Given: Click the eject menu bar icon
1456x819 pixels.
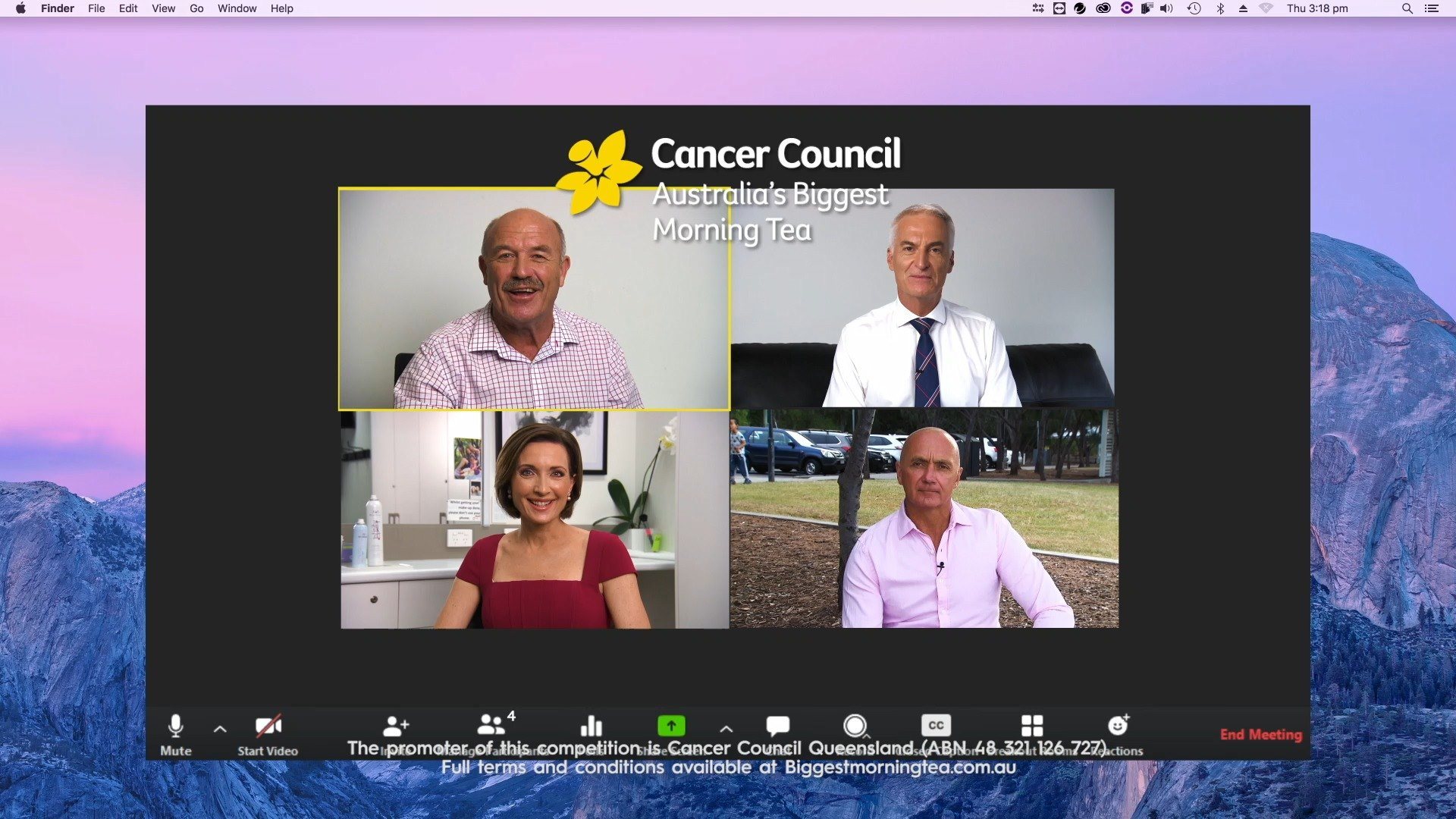Looking at the screenshot, I should pyautogui.click(x=1243, y=8).
